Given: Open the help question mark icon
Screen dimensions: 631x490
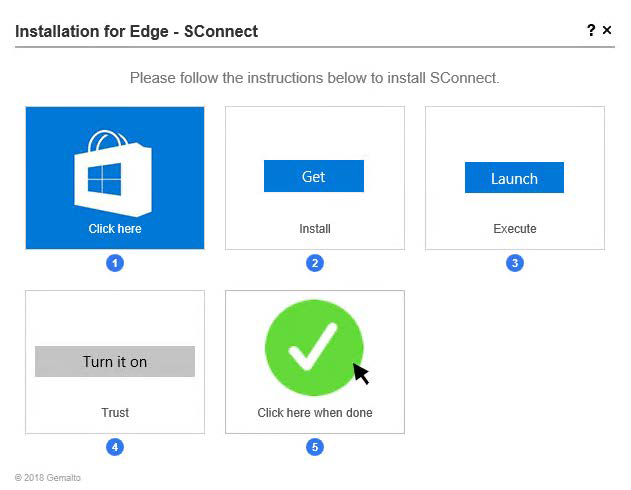Looking at the screenshot, I should [591, 30].
